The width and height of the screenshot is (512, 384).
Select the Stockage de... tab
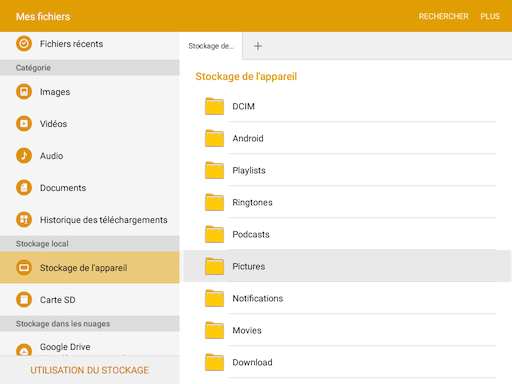pos(211,46)
